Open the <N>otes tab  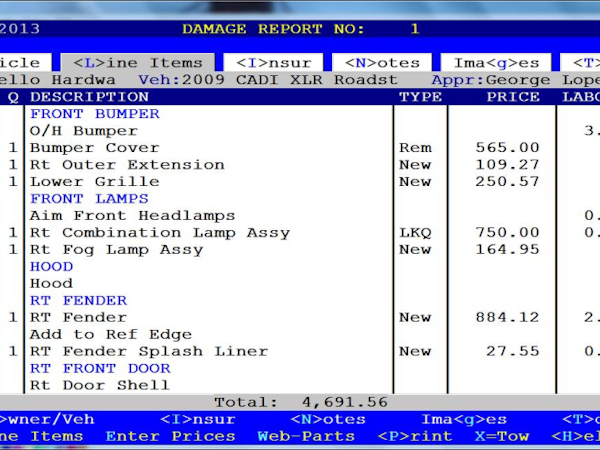[382, 62]
